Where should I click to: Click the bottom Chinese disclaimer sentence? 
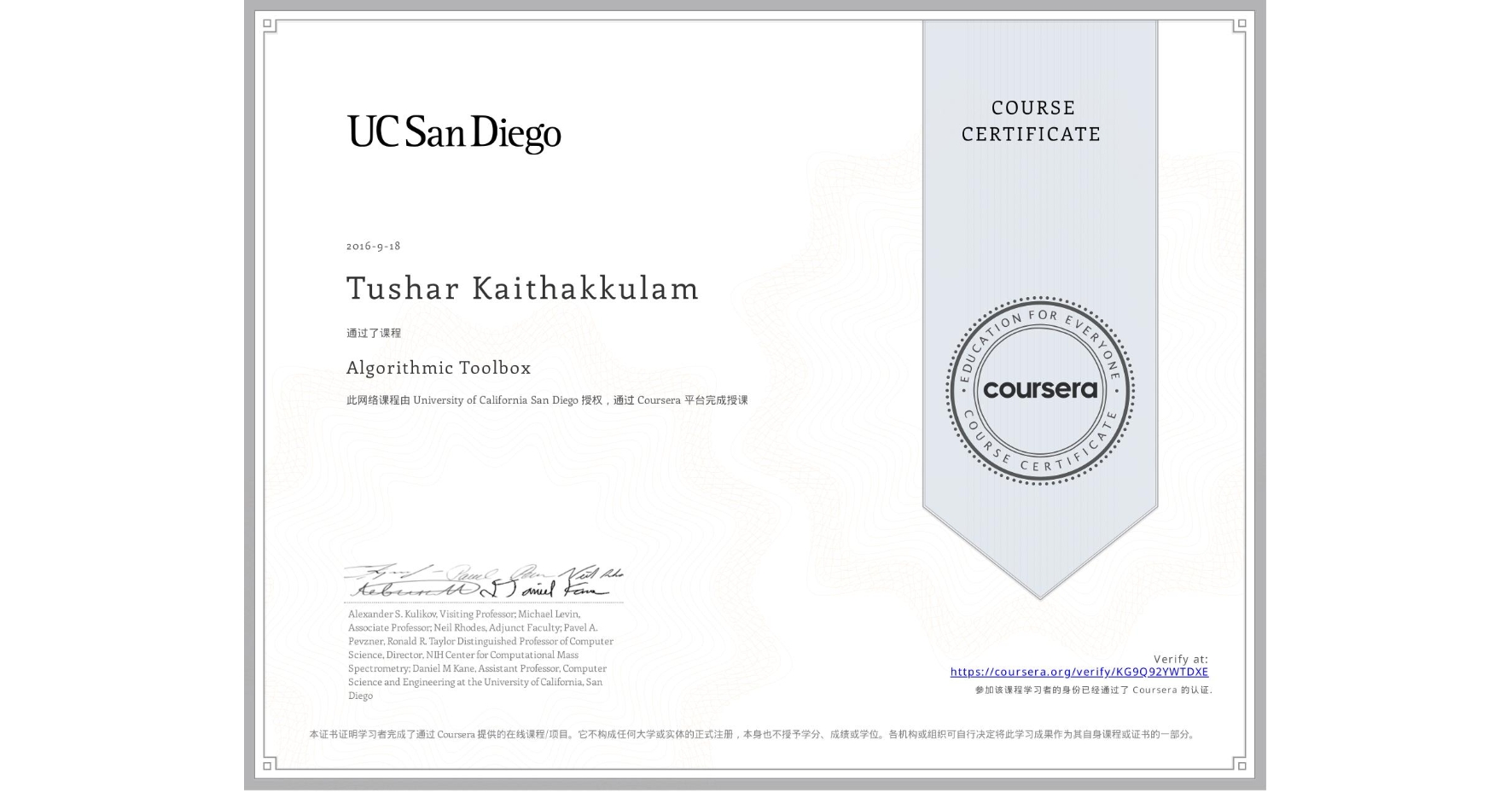coord(753,734)
